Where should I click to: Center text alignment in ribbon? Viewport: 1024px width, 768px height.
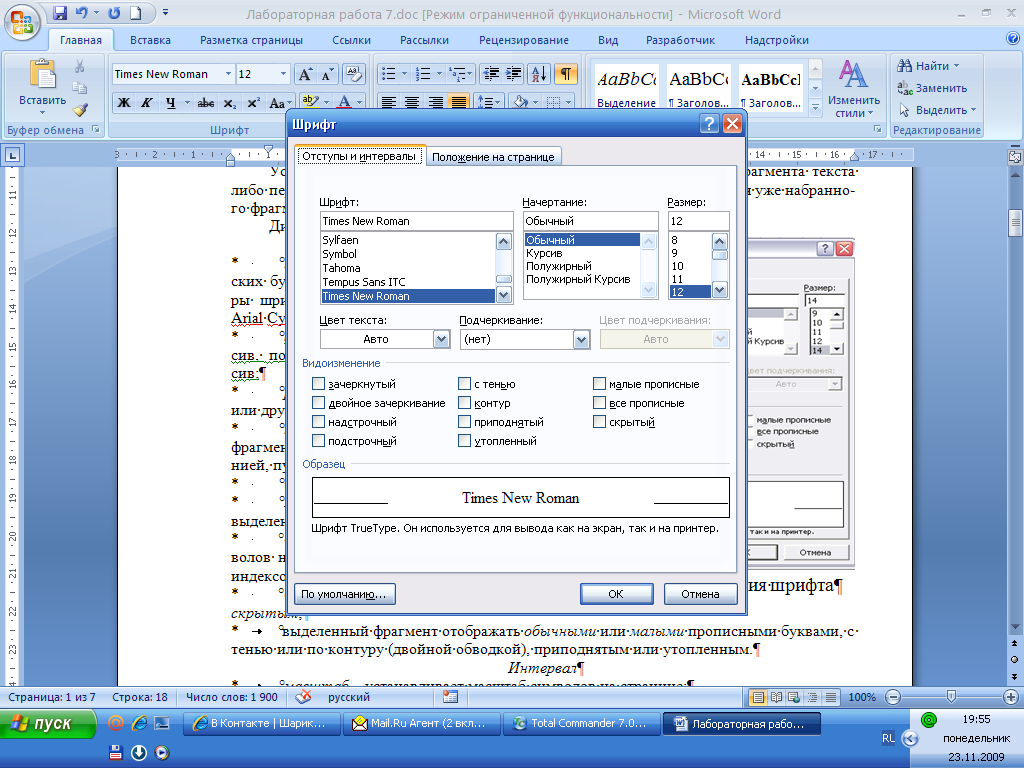[412, 103]
